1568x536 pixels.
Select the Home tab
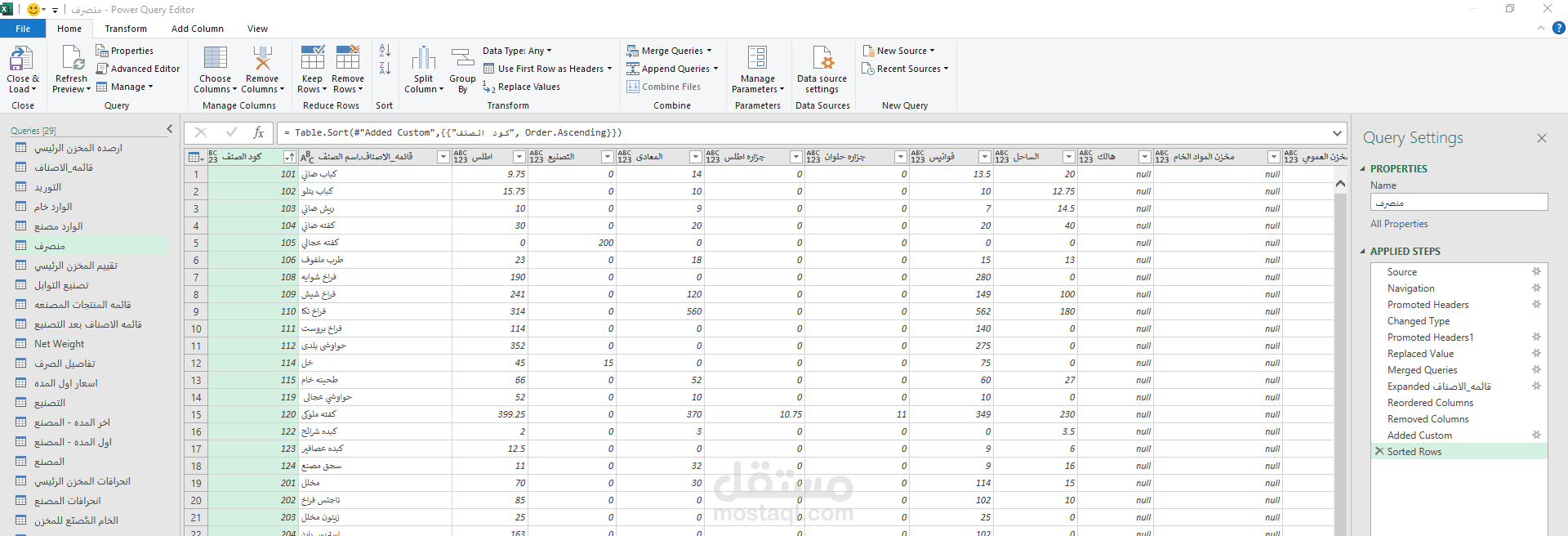69,29
